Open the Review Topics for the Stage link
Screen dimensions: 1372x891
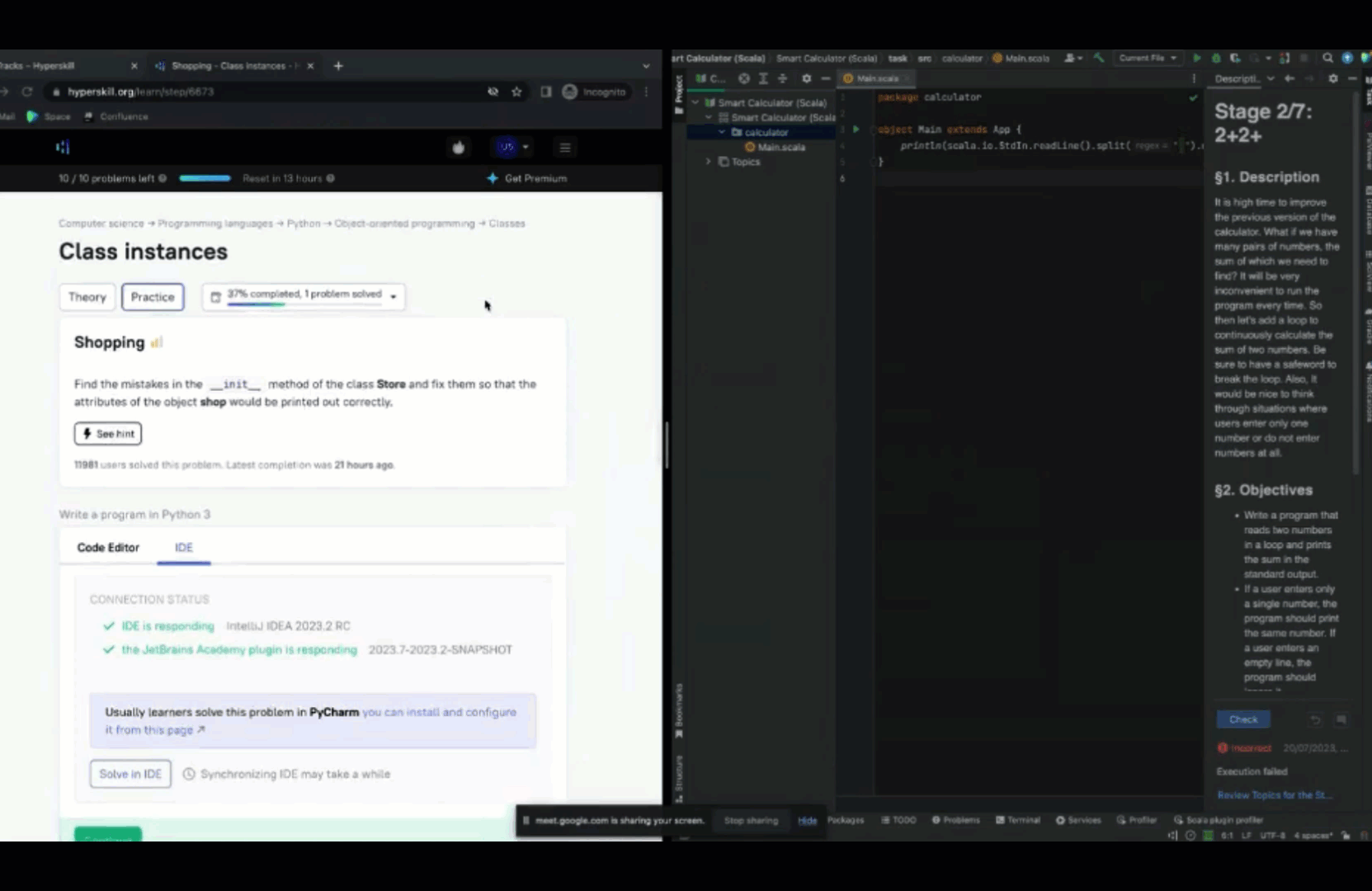click(x=1275, y=795)
